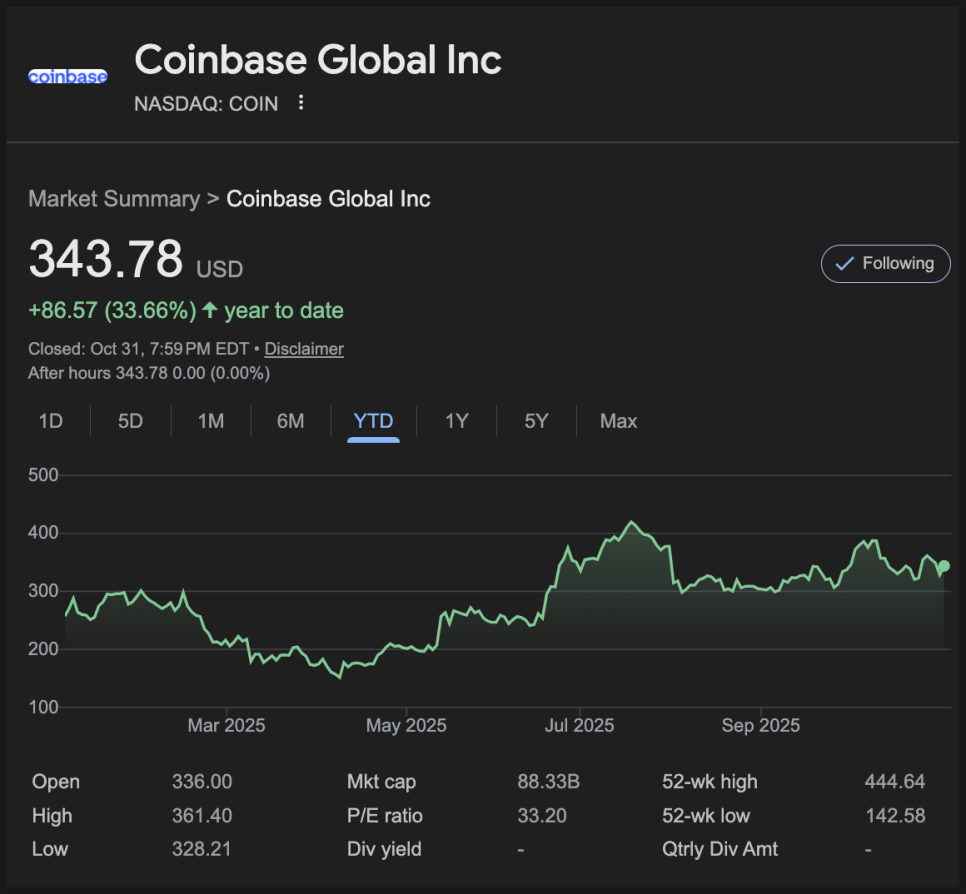
Task: Click the Mkt cap value 88.33B
Action: [548, 782]
